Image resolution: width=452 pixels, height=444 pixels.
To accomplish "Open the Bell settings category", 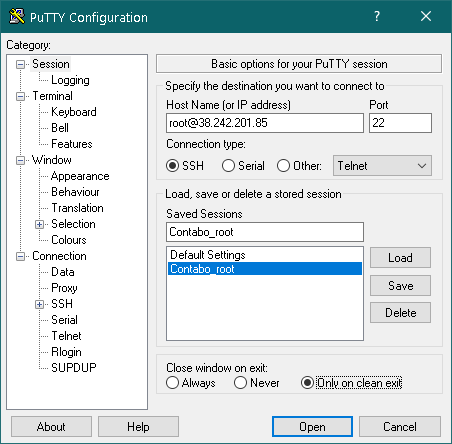I will pyautogui.click(x=60, y=128).
